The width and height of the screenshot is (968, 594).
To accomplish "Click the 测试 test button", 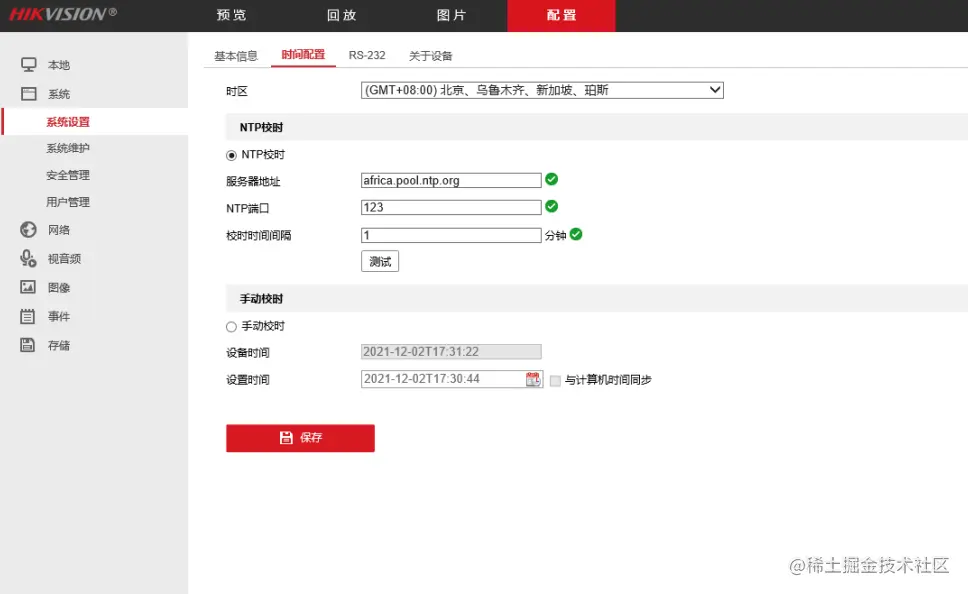I will (x=380, y=261).
